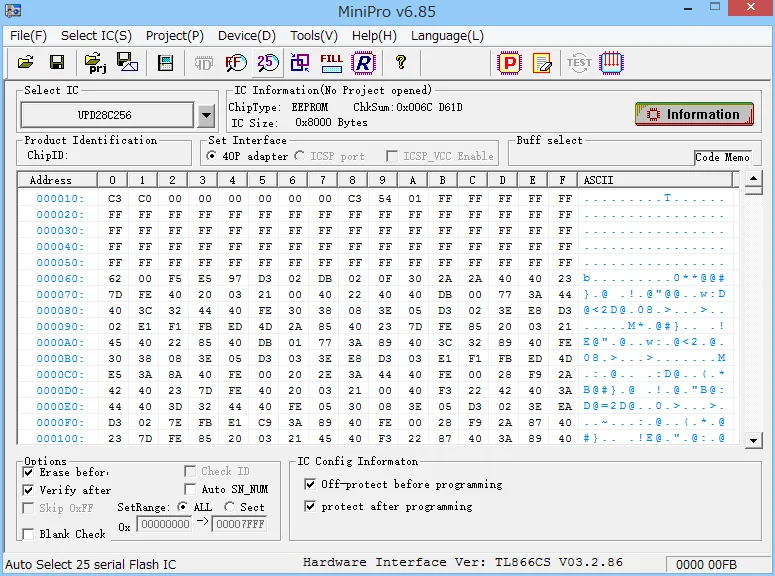Click the Information button
The width and height of the screenshot is (775, 576).
coord(694,114)
